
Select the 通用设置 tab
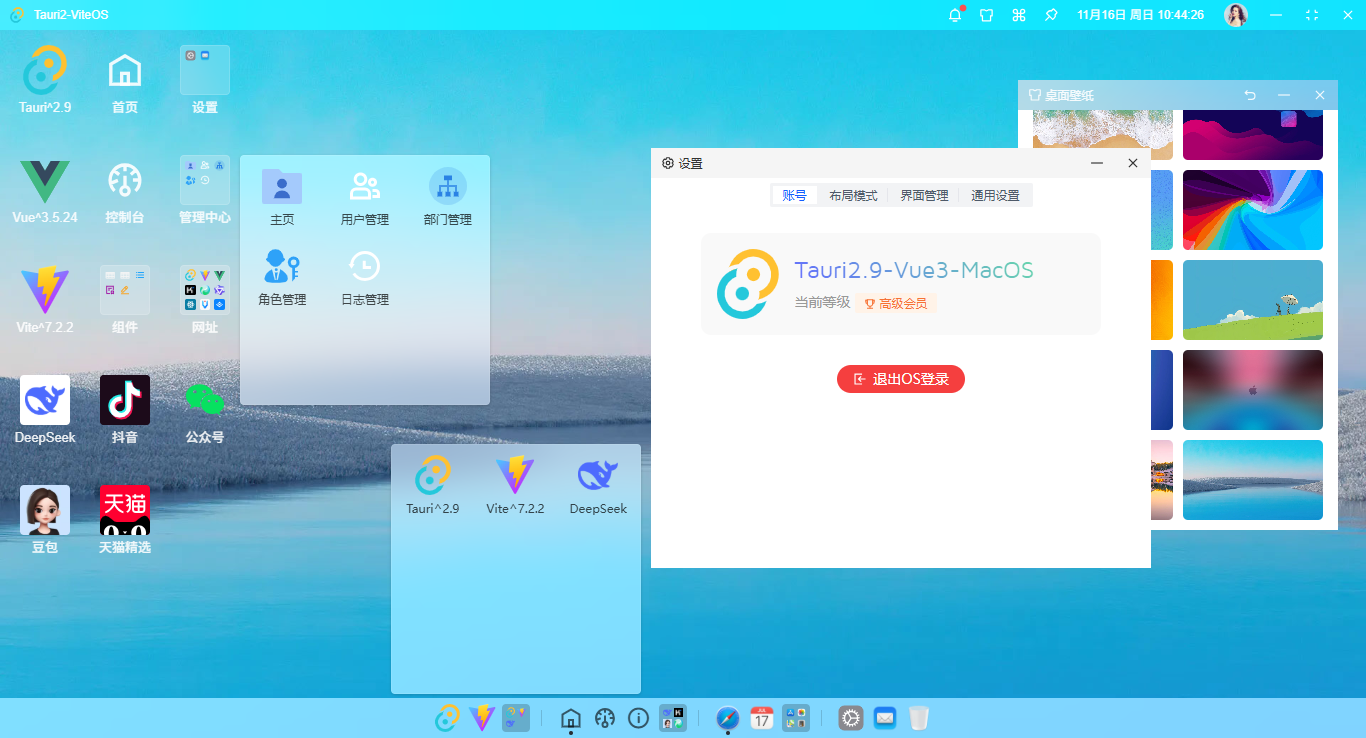pyautogui.click(x=995, y=195)
